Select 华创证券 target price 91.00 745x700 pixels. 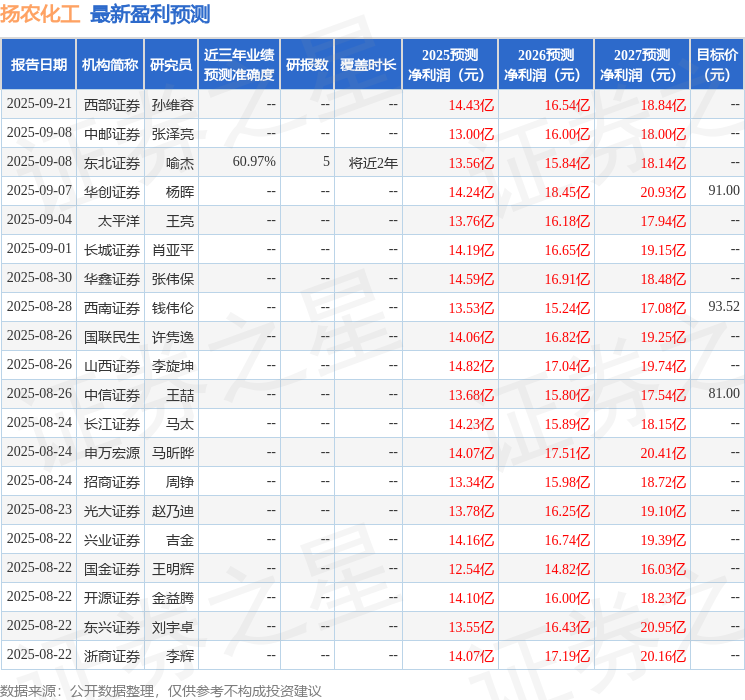pyautogui.click(x=724, y=191)
